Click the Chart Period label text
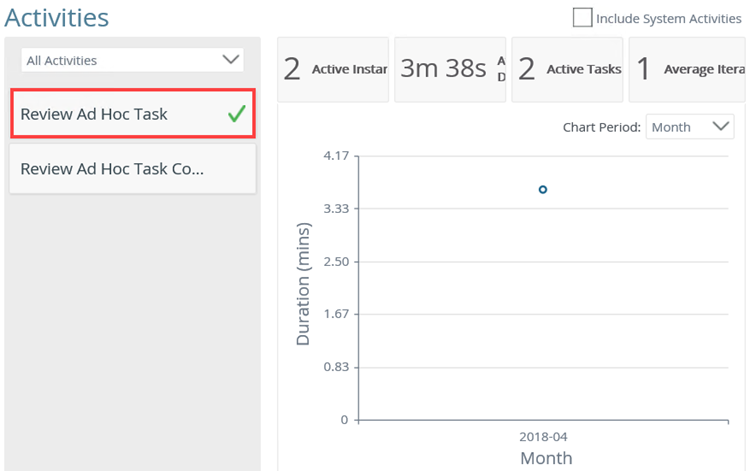This screenshot has height=471, width=750. [601, 127]
